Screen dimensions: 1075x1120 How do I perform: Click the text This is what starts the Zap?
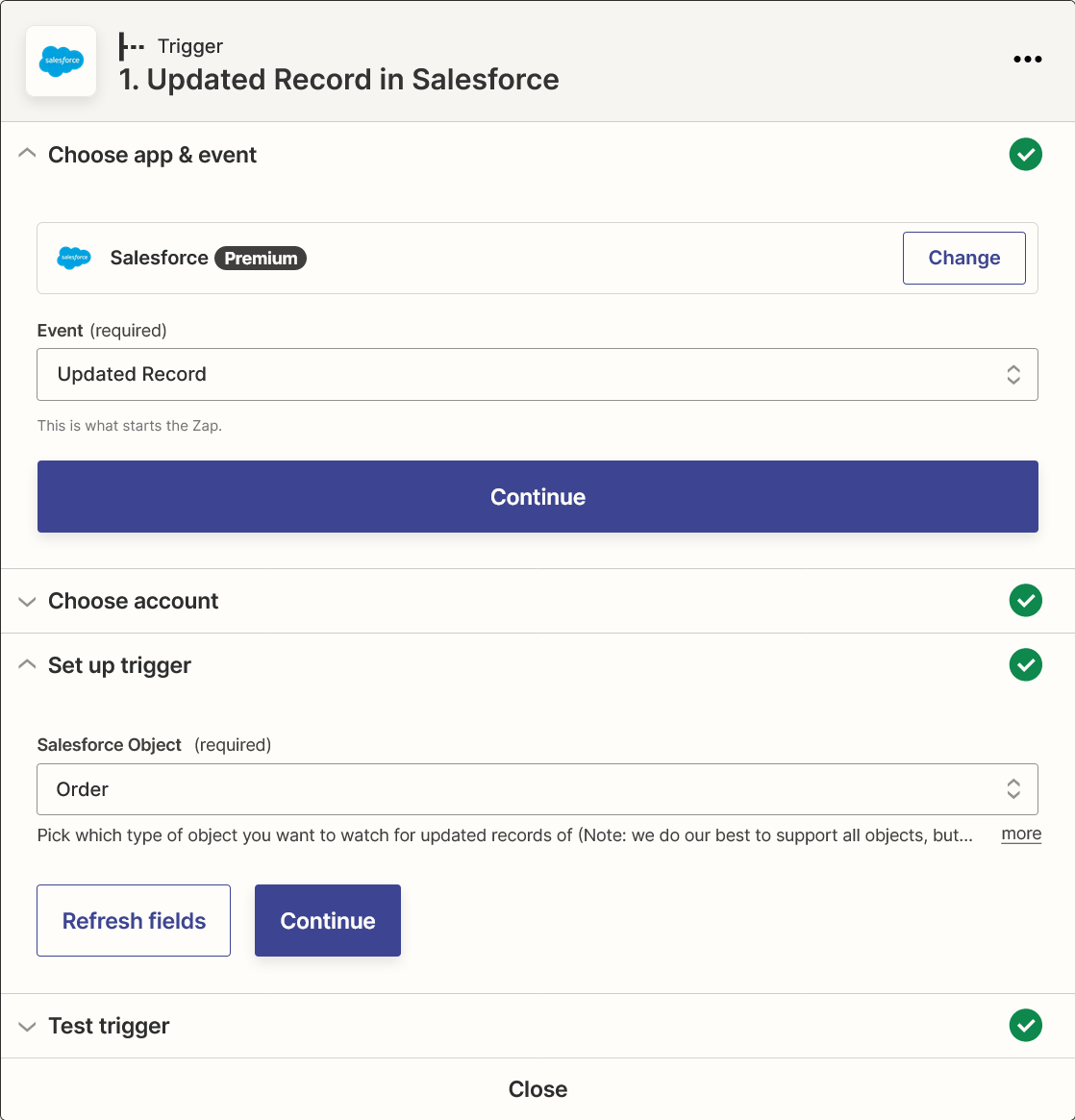pyautogui.click(x=129, y=426)
